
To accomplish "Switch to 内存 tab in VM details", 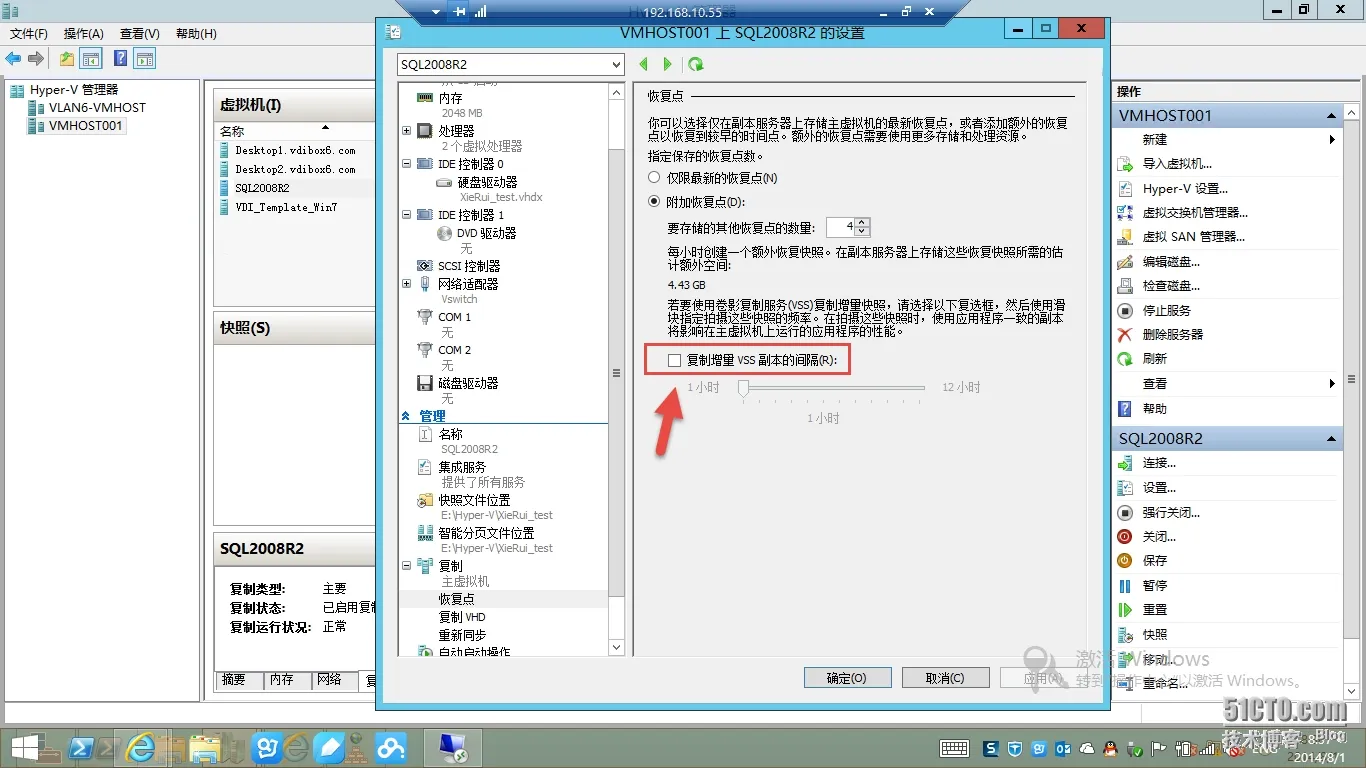I will pos(282,680).
